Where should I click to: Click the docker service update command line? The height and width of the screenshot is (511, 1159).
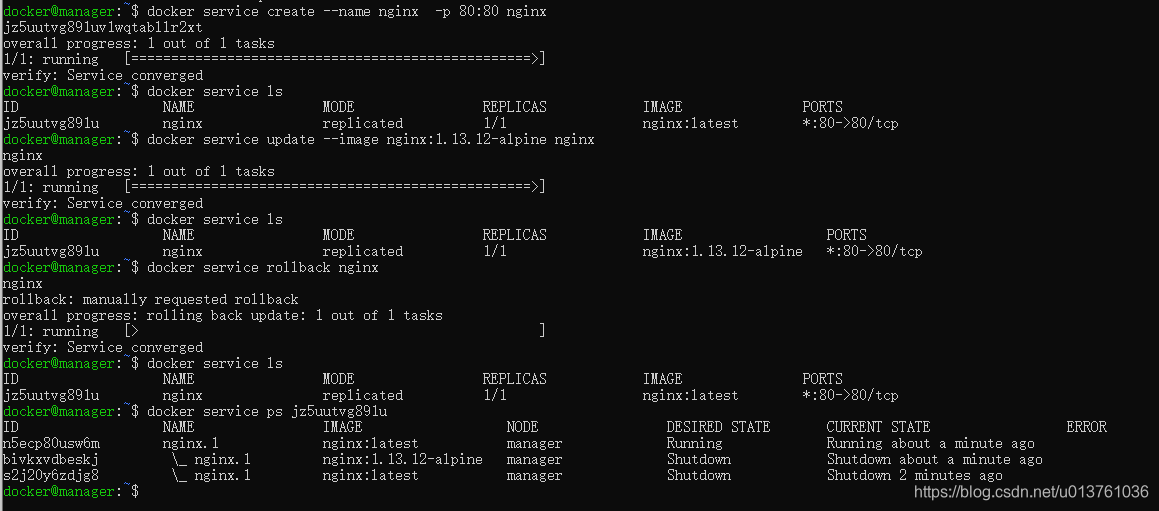point(371,139)
